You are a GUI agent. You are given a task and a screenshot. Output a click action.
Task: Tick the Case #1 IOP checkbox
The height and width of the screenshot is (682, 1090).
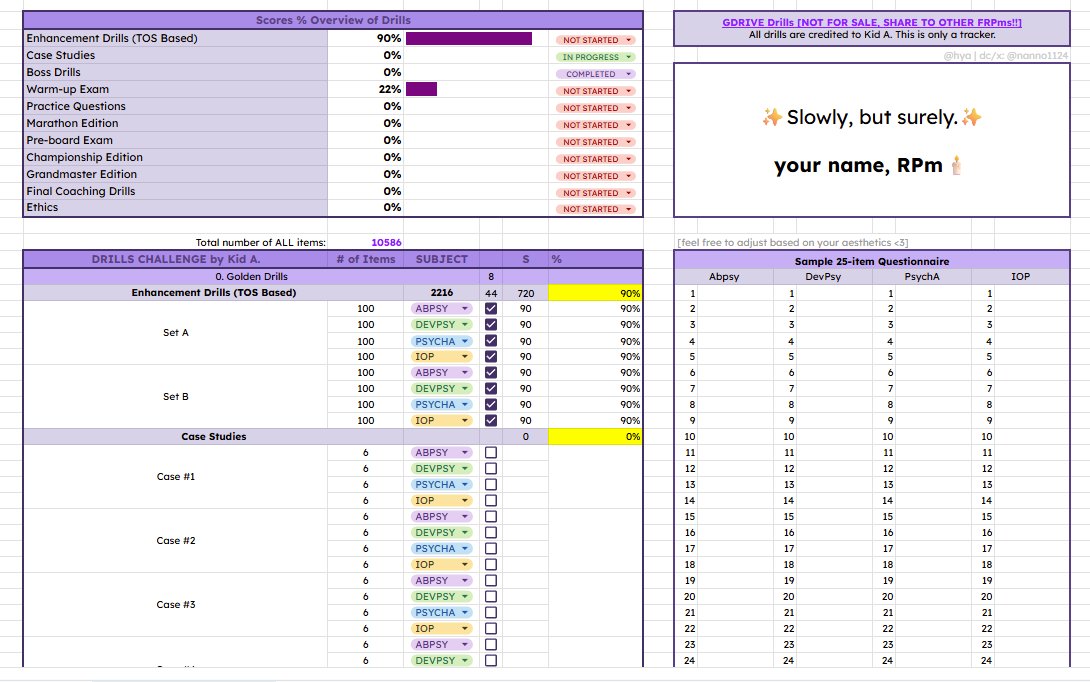[491, 500]
